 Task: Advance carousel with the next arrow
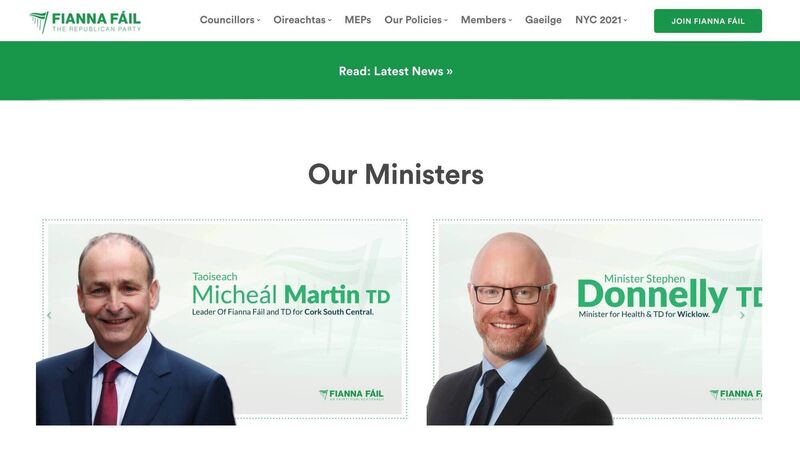(x=742, y=315)
